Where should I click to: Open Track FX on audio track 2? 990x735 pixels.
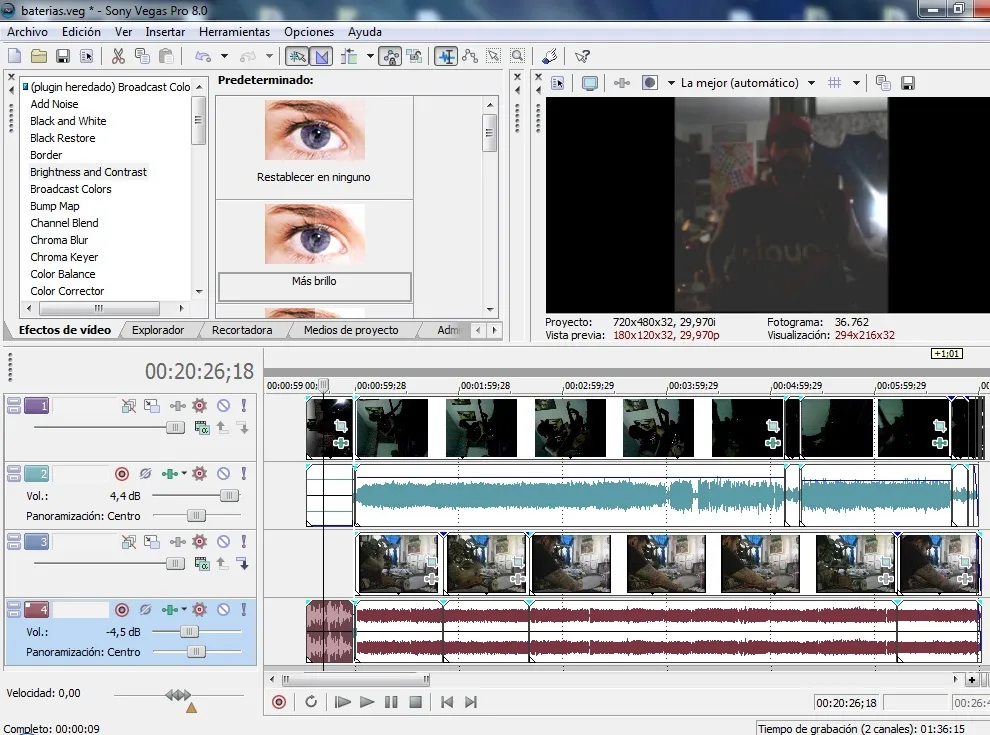[x=199, y=473]
